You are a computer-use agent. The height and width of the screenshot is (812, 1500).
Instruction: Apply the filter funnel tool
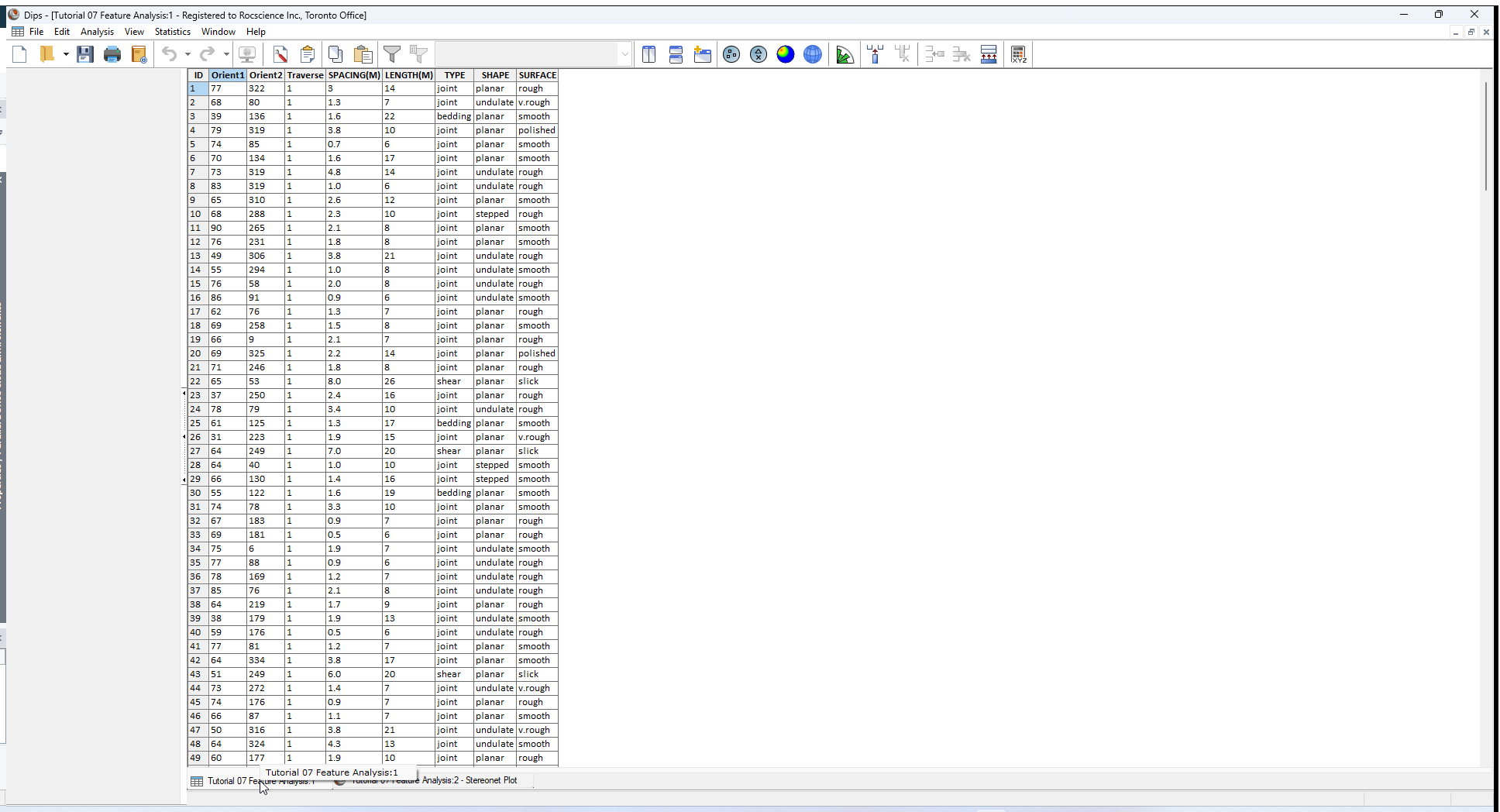coord(393,54)
